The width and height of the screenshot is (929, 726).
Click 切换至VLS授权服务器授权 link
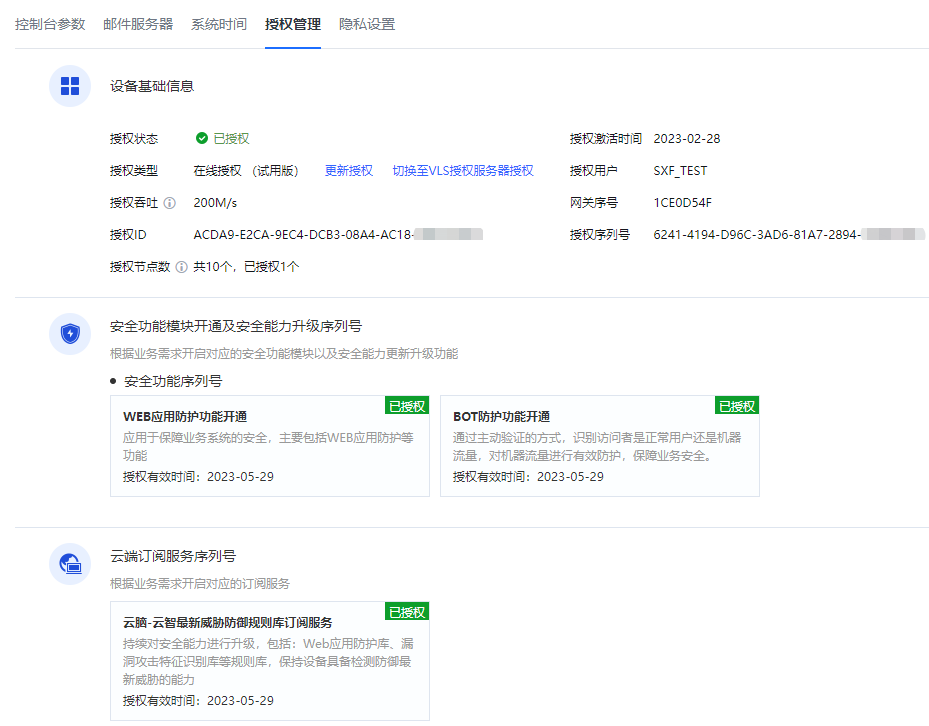pyautogui.click(x=463, y=171)
